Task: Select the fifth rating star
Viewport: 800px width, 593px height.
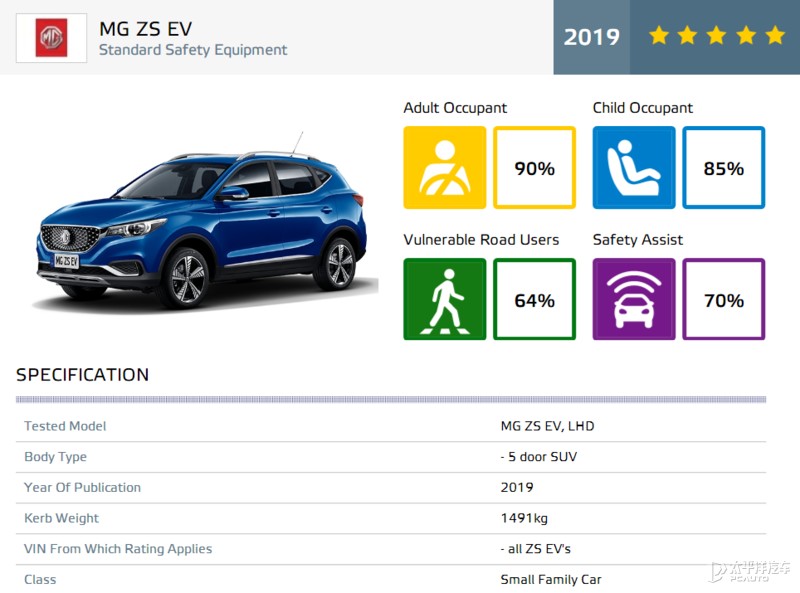Action: pos(776,36)
